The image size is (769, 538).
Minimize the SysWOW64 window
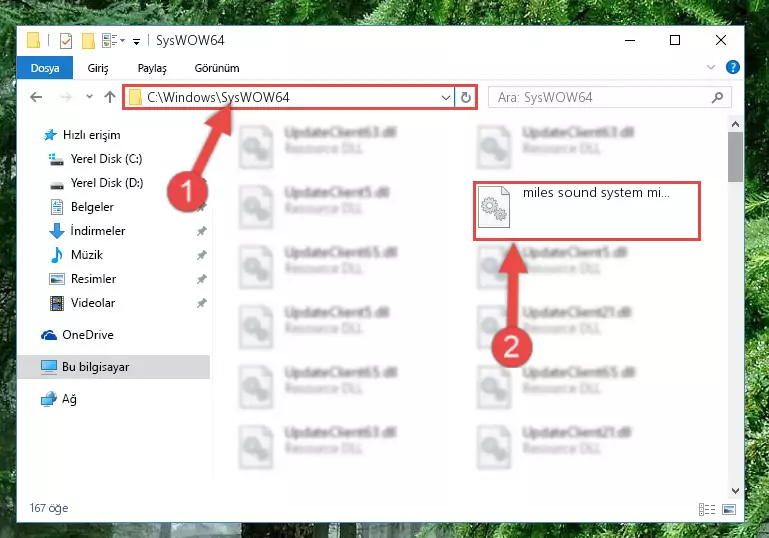point(630,40)
